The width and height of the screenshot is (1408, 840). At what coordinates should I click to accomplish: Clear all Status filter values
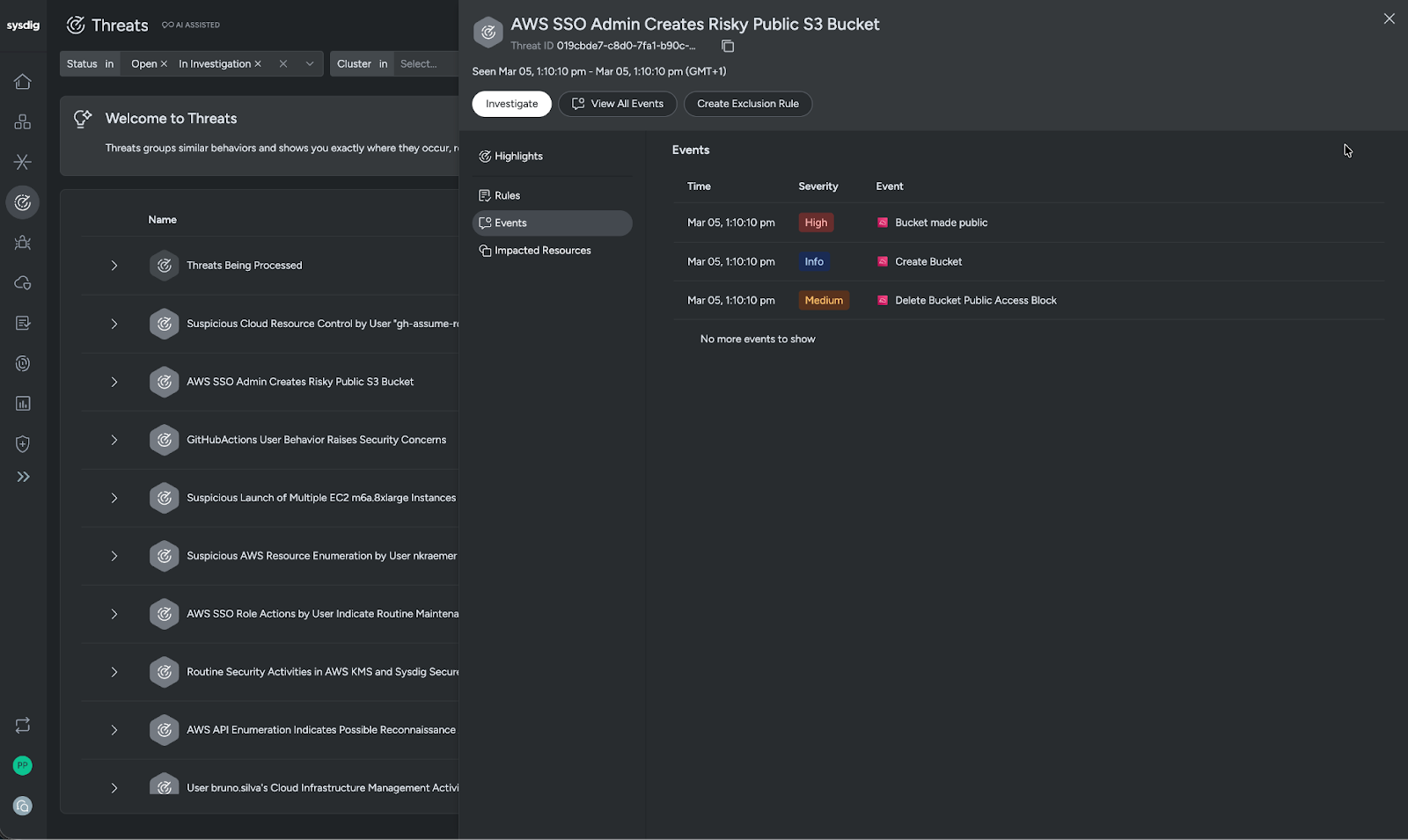pos(283,64)
